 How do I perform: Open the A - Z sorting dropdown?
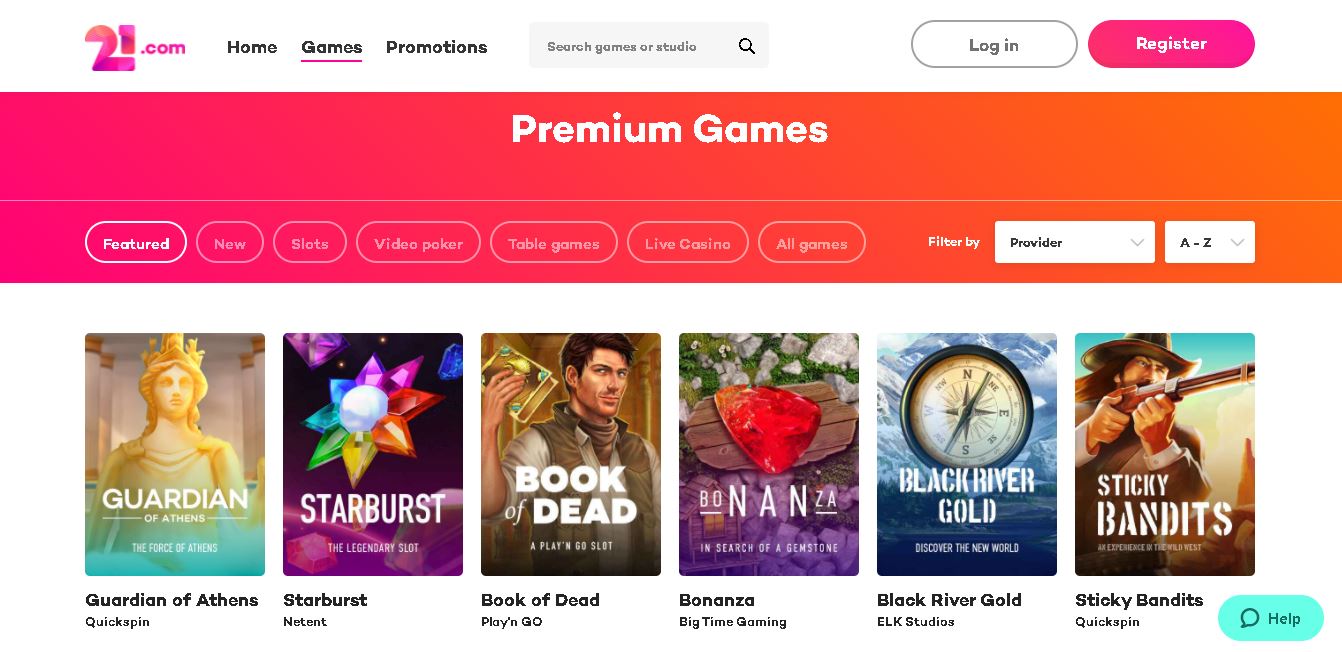click(x=1210, y=242)
